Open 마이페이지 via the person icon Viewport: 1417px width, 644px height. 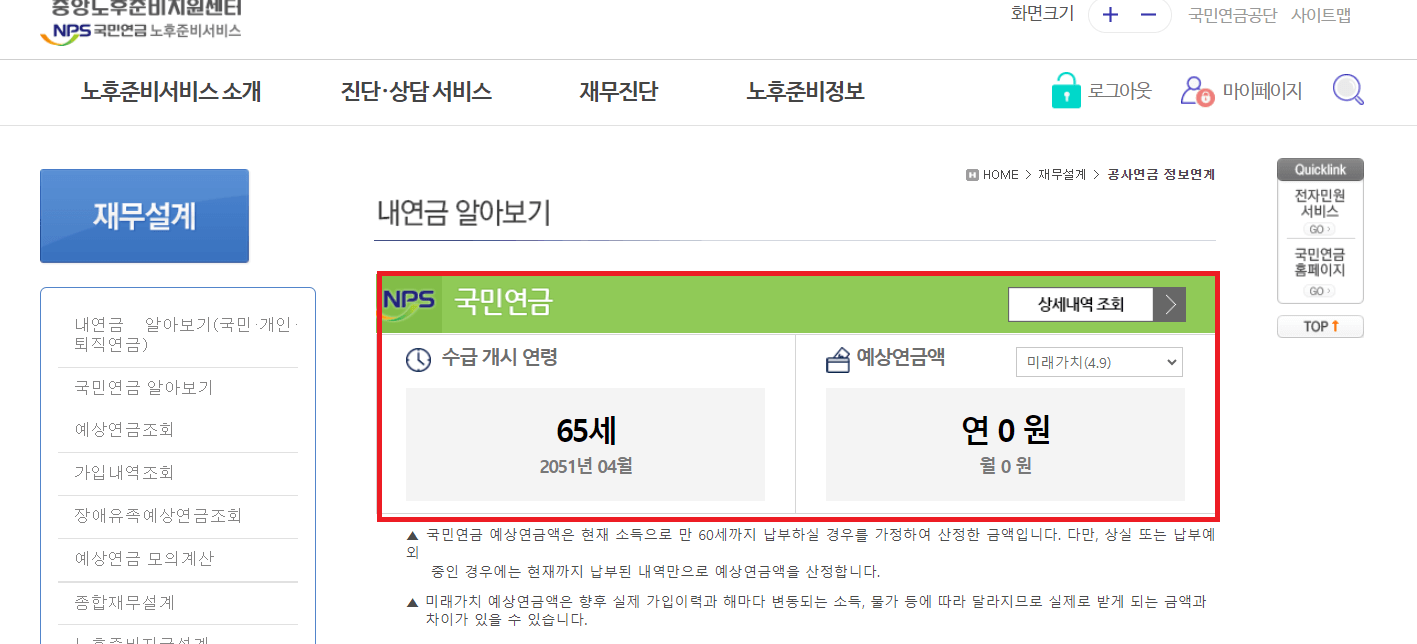[x=1197, y=90]
